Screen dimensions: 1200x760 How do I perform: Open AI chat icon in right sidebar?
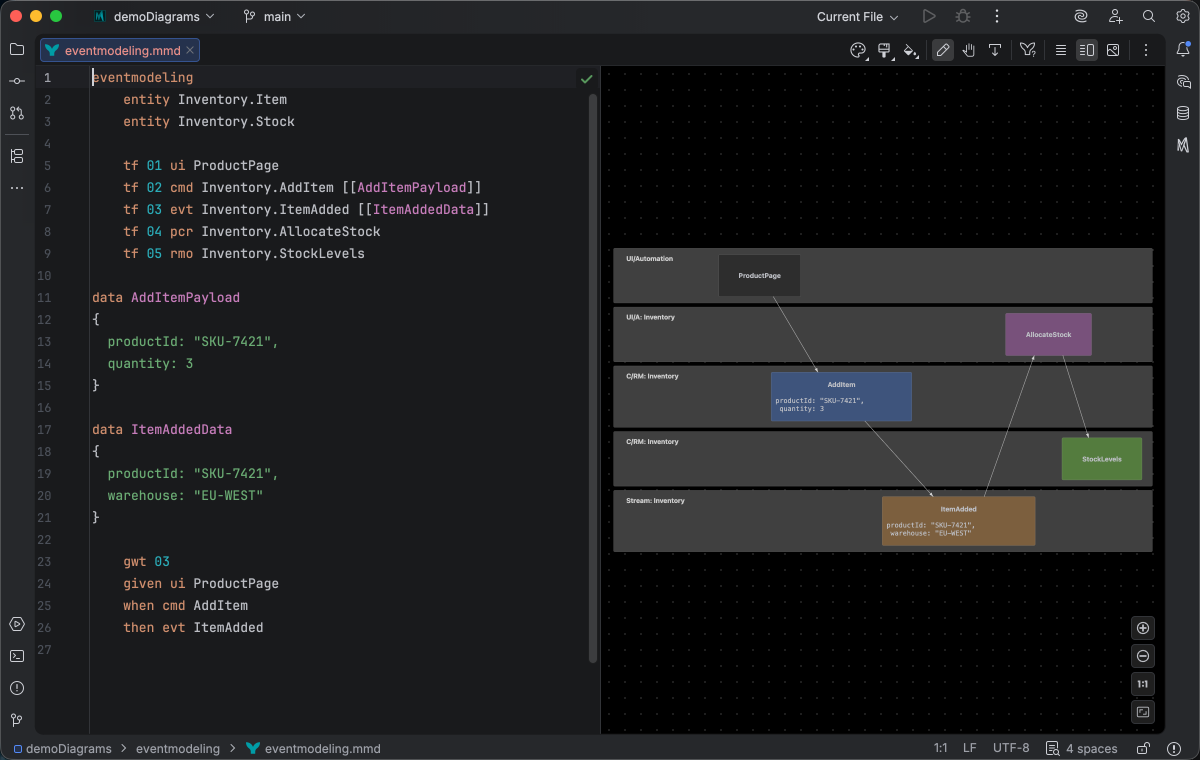coord(1183,81)
